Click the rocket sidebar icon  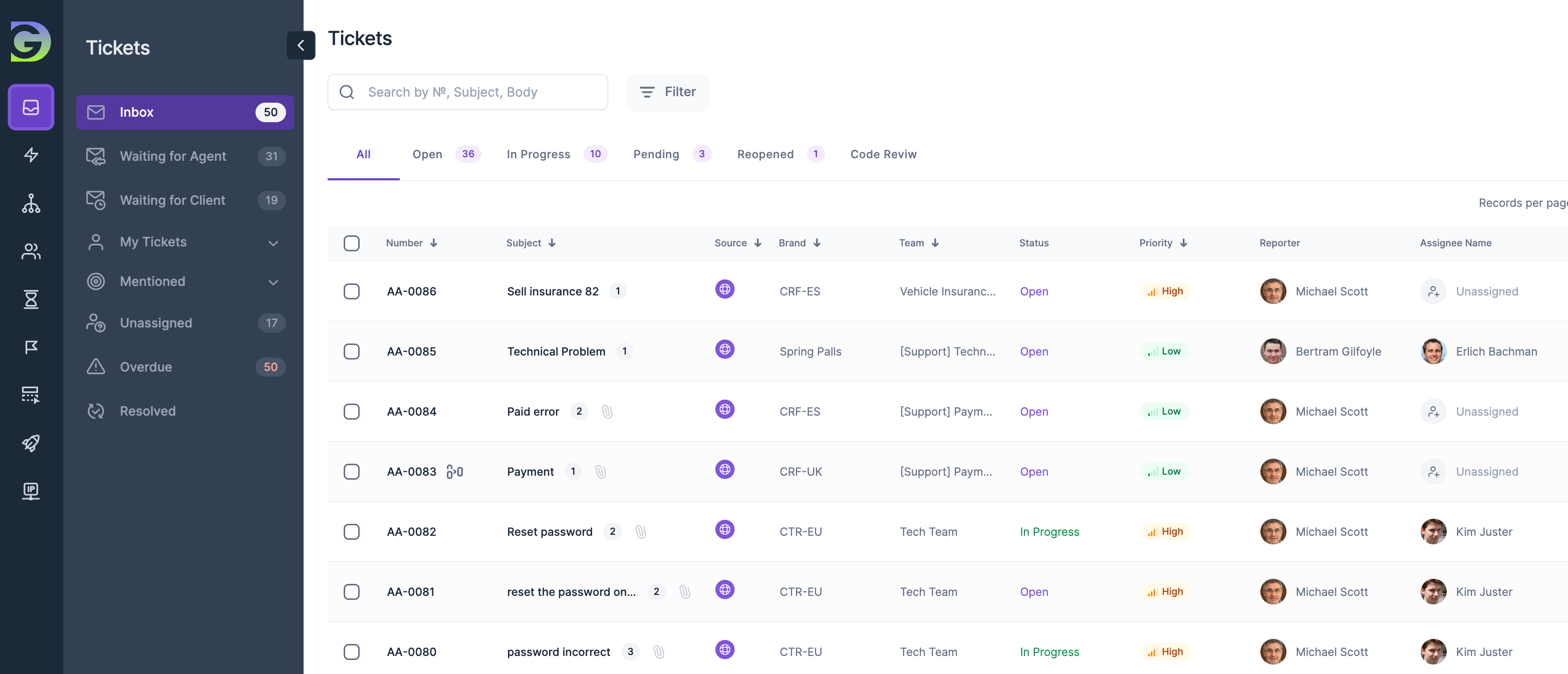click(31, 443)
